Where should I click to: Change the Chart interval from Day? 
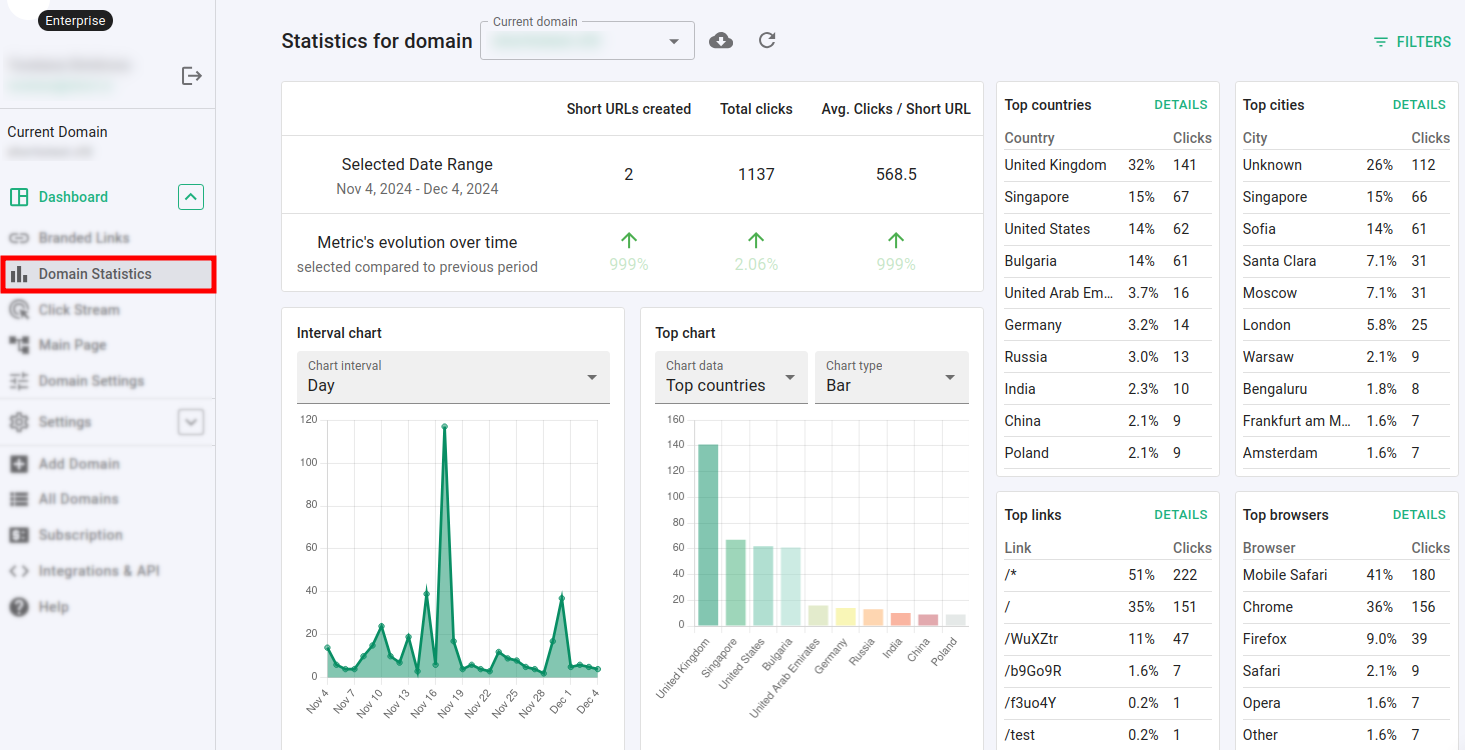(453, 377)
